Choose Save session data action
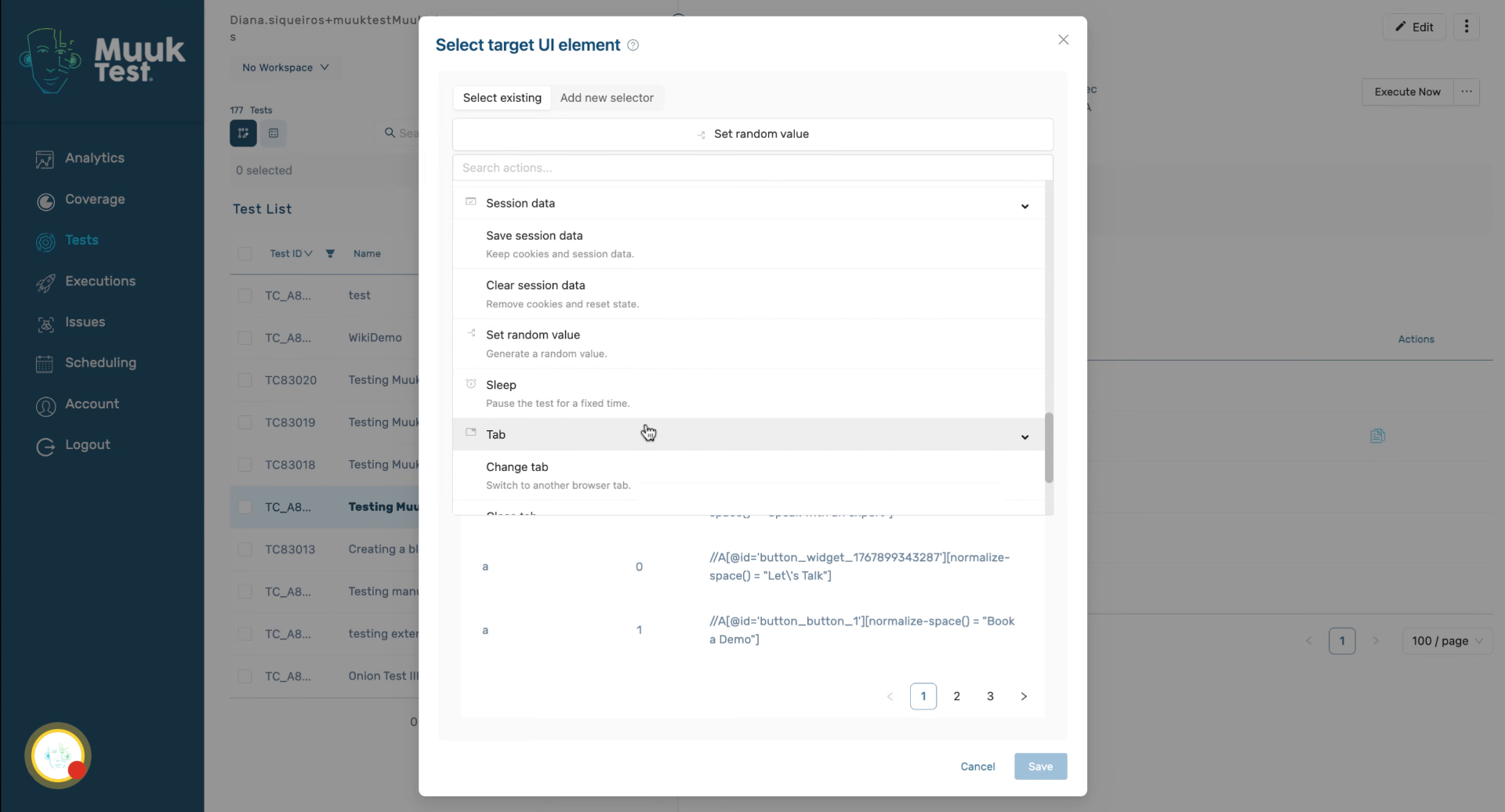The image size is (1505, 812). tap(749, 244)
